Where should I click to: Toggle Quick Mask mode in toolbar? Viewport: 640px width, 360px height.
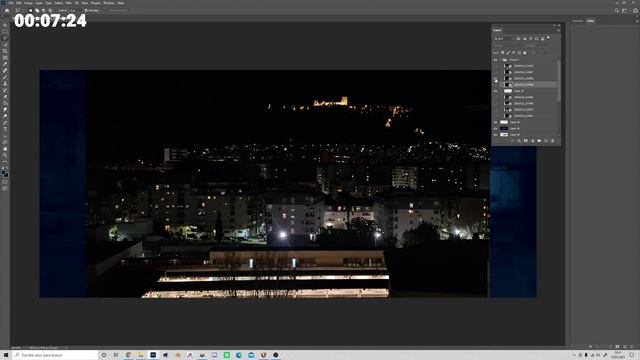coord(5,182)
